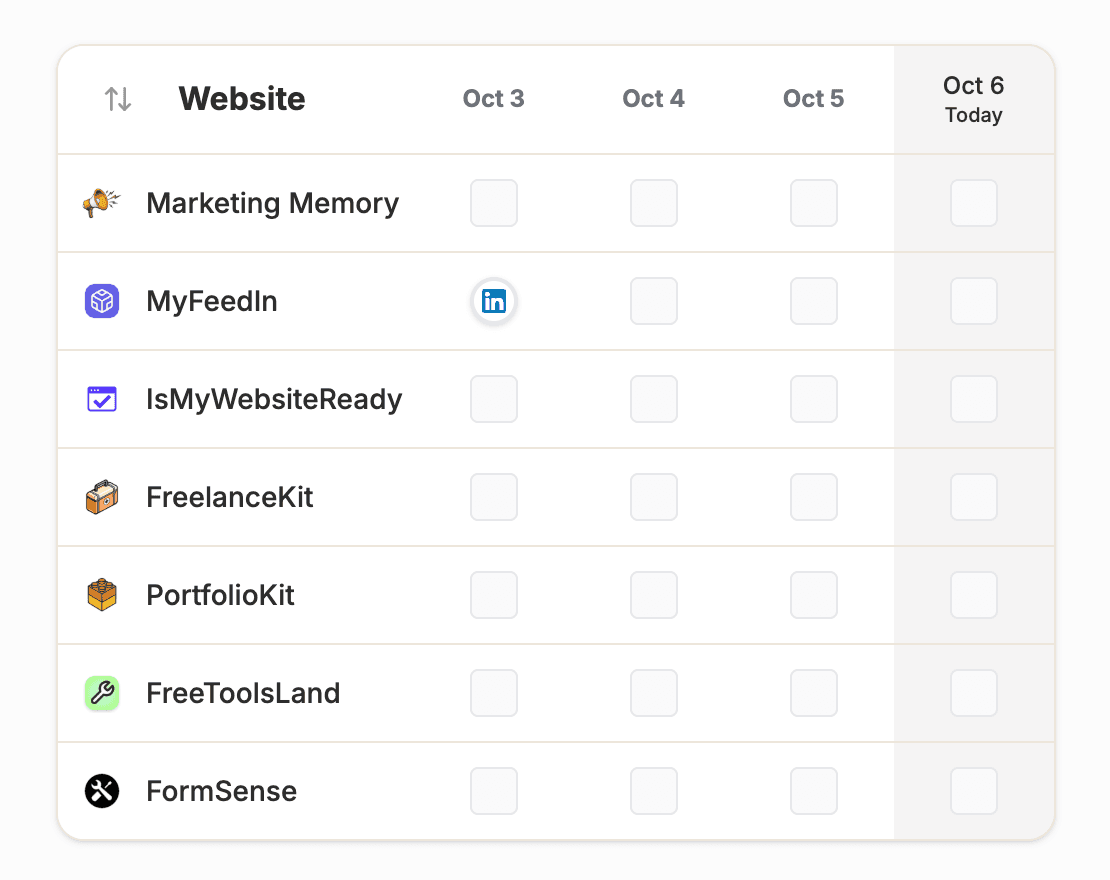Click the Marketing Memory megaphone icon
Viewport: 1110px width, 880px height.
pos(101,203)
